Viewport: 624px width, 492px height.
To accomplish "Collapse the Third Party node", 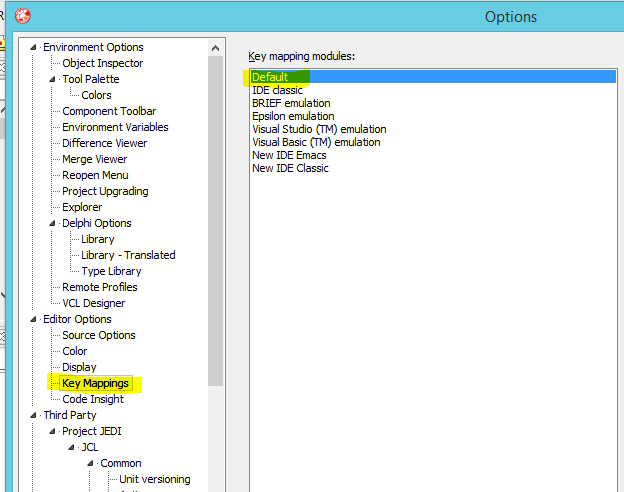I will coord(33,415).
